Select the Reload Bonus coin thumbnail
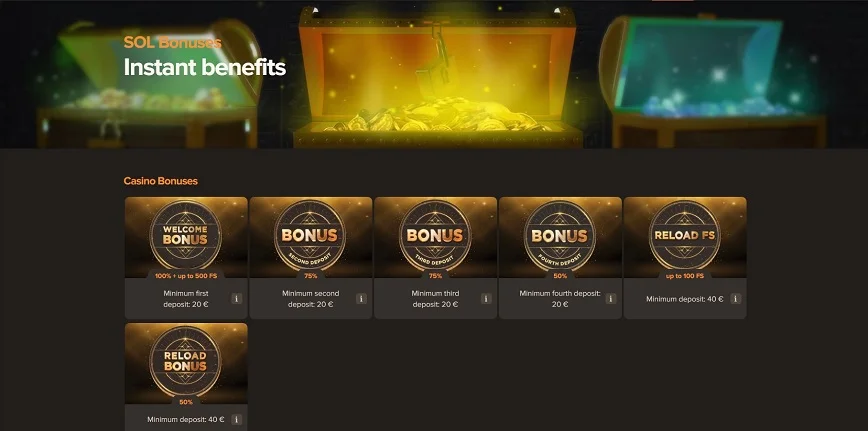 pos(186,363)
